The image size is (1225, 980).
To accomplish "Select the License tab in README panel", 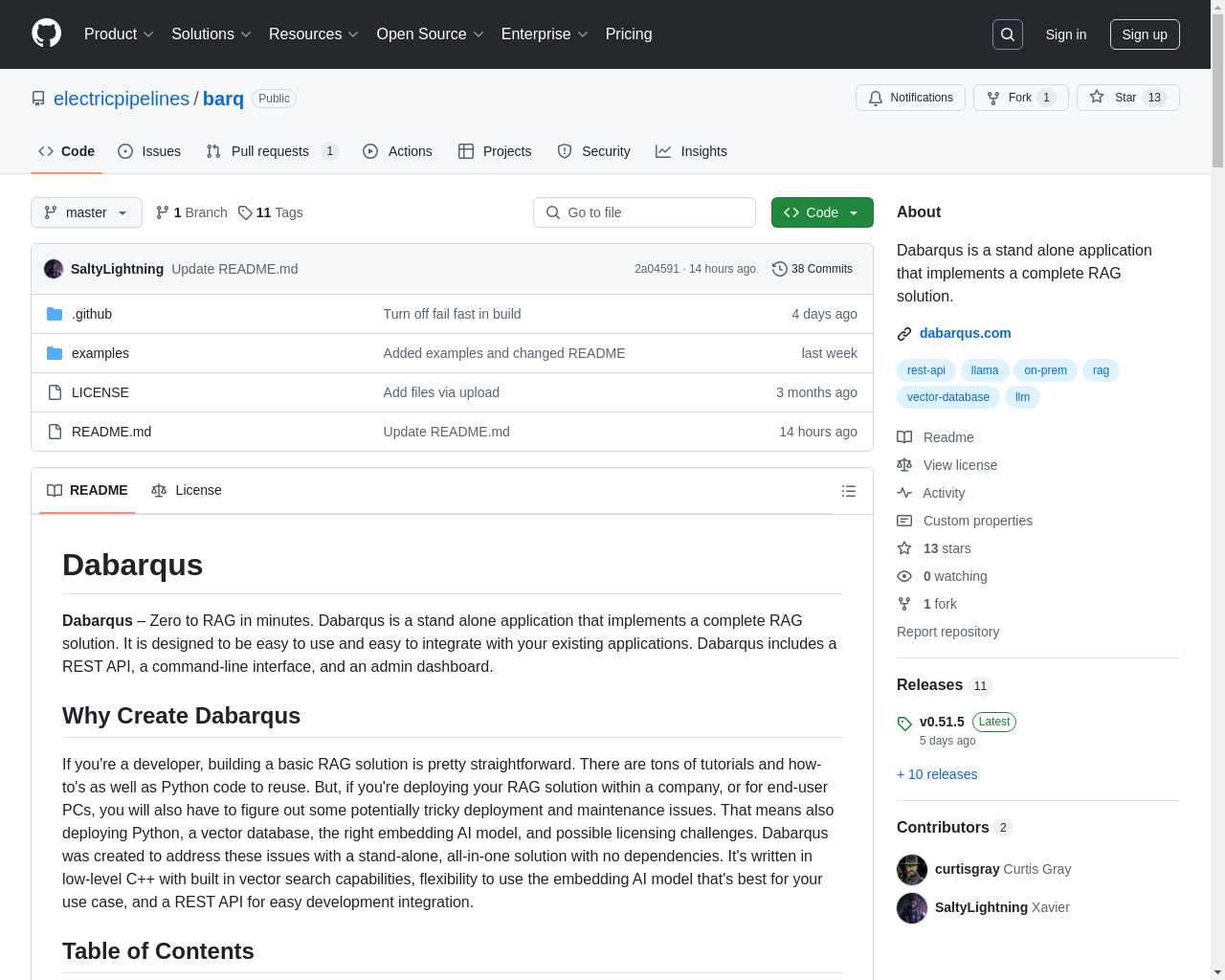I will click(x=187, y=490).
